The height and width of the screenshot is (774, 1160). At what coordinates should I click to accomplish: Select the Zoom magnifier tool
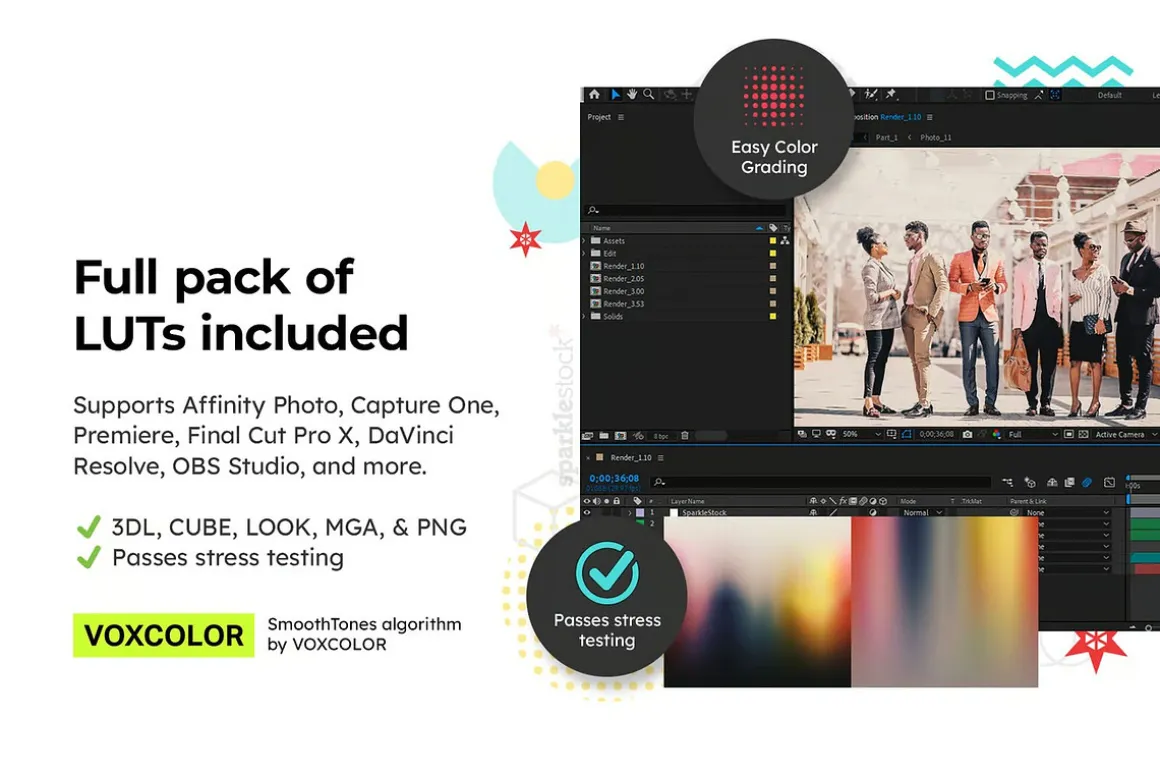648,94
